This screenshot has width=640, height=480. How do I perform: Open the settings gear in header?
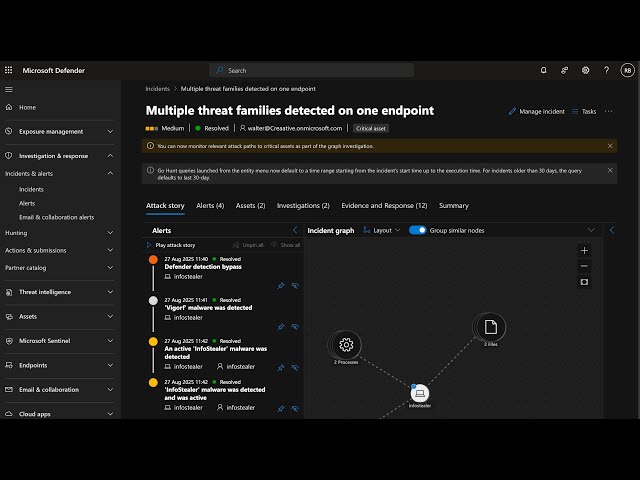585,70
